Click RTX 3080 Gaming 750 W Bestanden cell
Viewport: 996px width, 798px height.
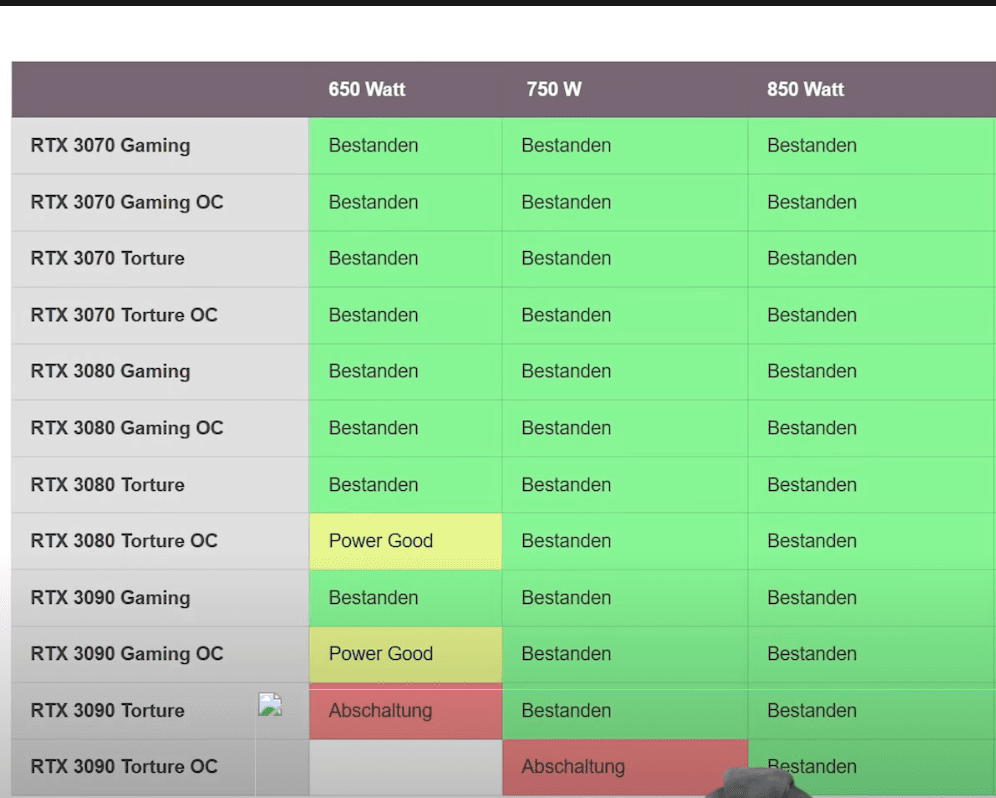pyautogui.click(x=625, y=372)
